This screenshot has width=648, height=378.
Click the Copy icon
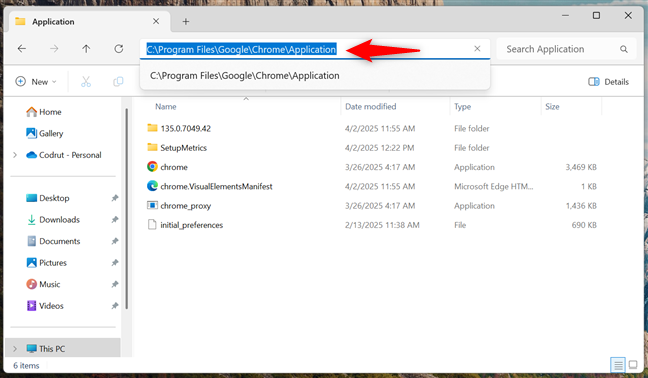pyautogui.click(x=118, y=82)
